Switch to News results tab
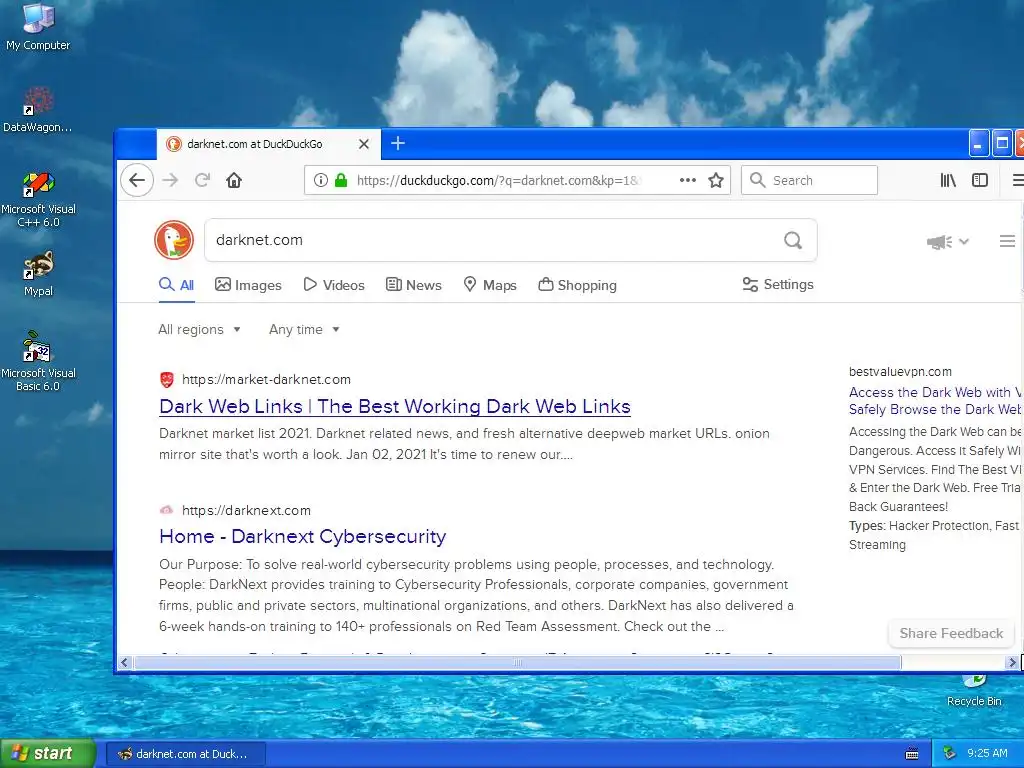 coord(413,285)
